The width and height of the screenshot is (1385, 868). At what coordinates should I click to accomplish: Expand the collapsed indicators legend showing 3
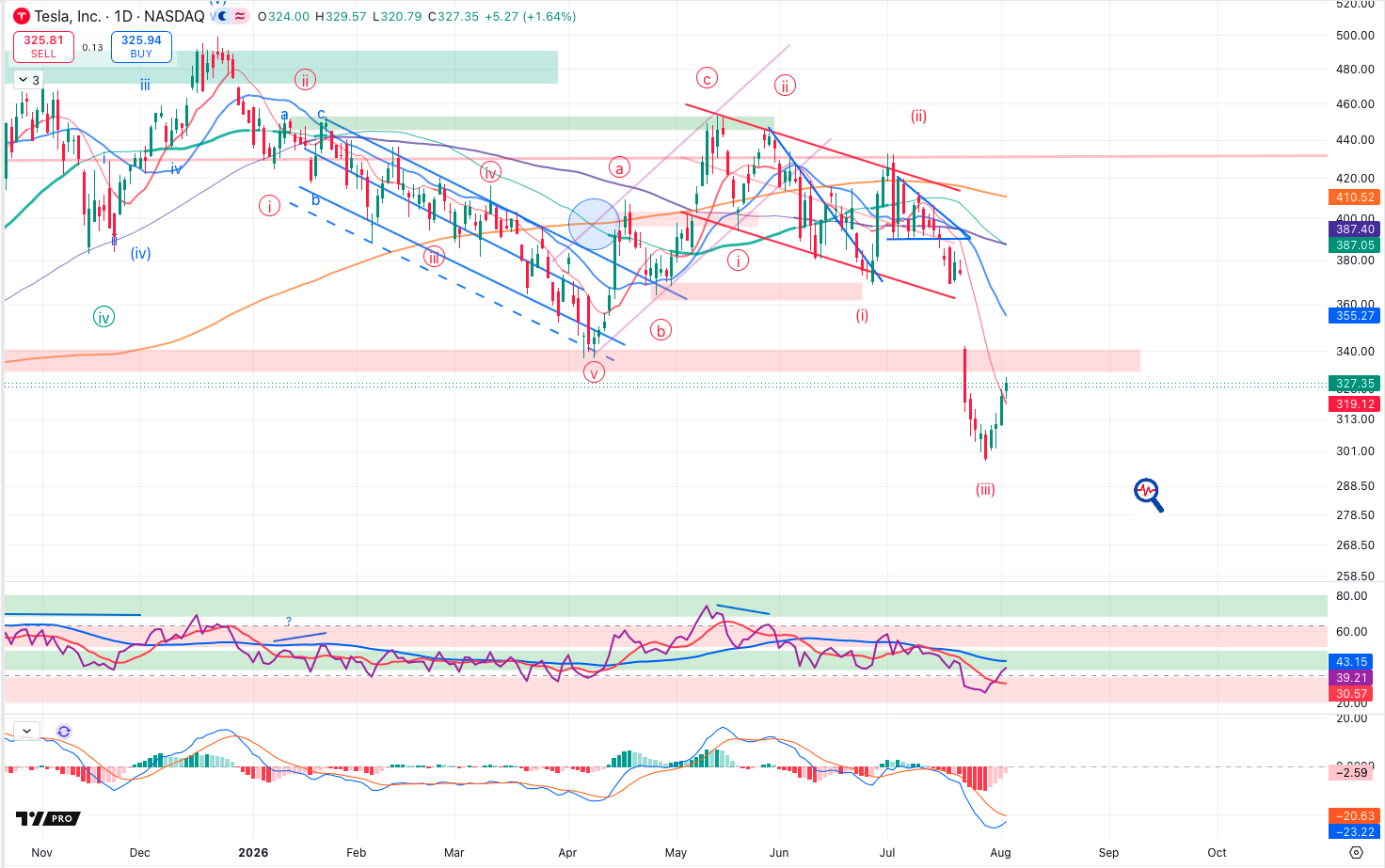29,80
